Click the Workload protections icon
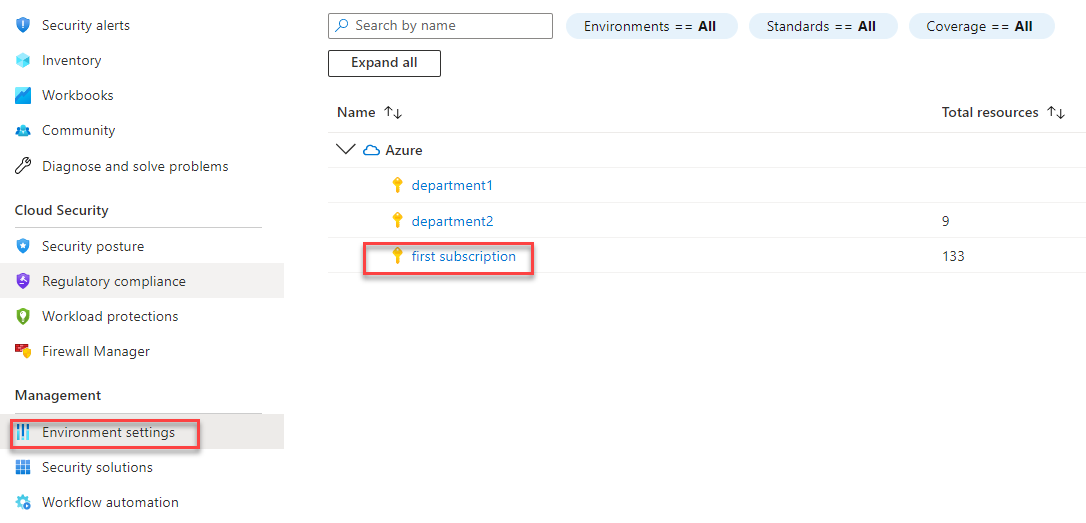The width and height of the screenshot is (1086, 523). (23, 316)
